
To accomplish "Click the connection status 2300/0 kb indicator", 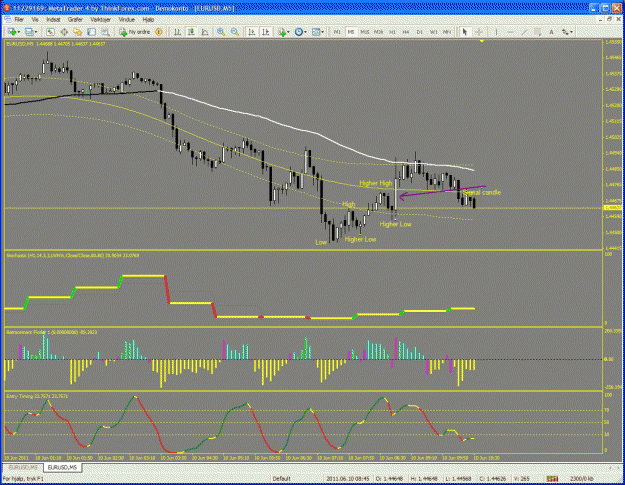I will tap(581, 478).
